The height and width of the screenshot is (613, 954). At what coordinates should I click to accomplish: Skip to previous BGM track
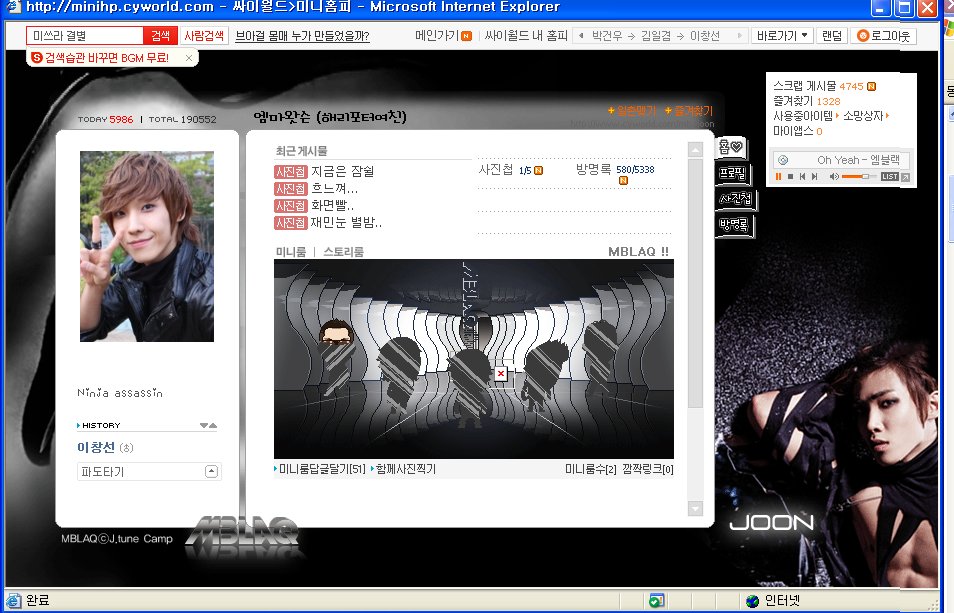click(x=803, y=177)
